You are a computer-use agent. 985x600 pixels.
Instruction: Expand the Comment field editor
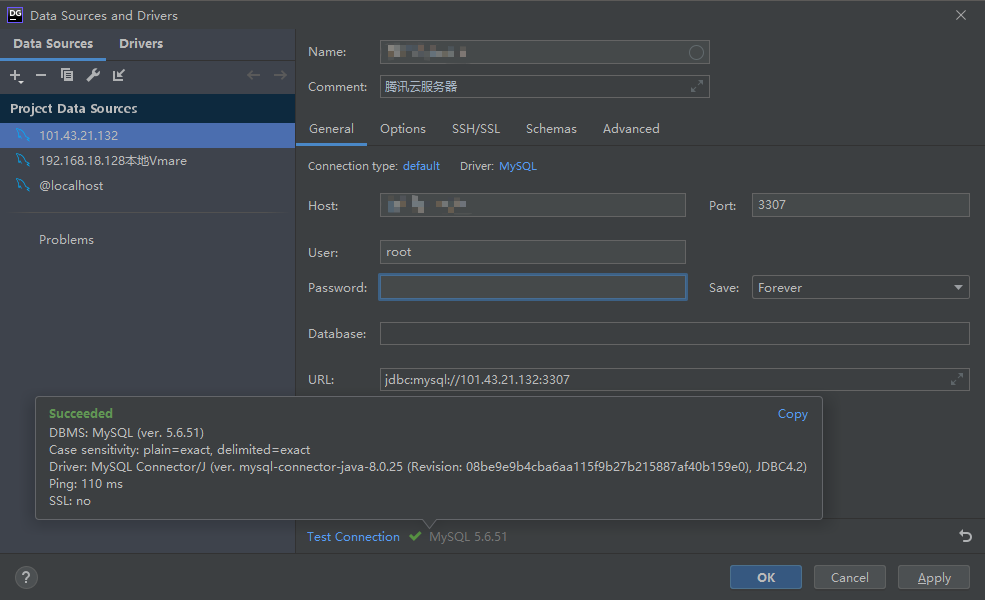pos(697,87)
